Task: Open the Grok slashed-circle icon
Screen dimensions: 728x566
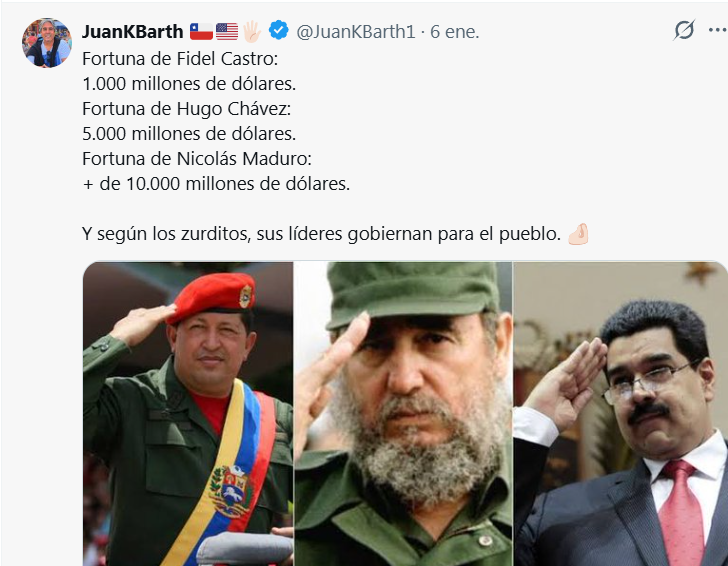Action: [684, 30]
